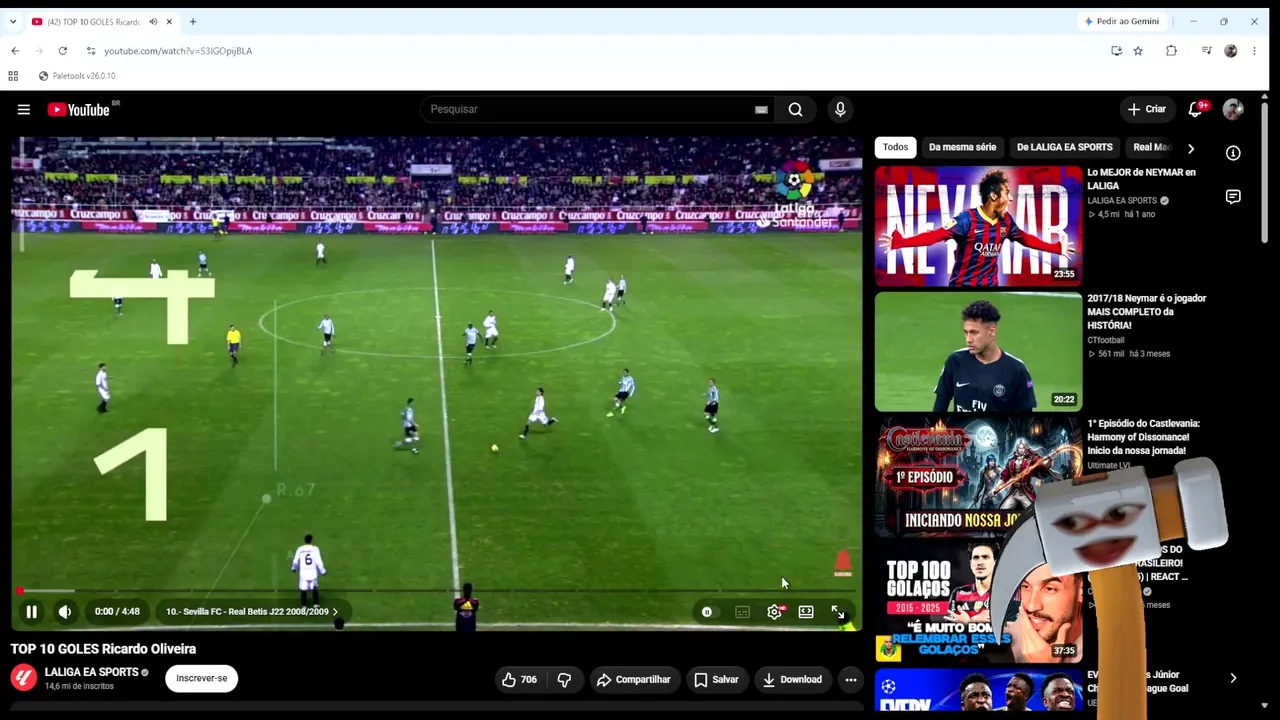Dislike the video
Image resolution: width=1280 pixels, height=720 pixels.
coord(564,680)
